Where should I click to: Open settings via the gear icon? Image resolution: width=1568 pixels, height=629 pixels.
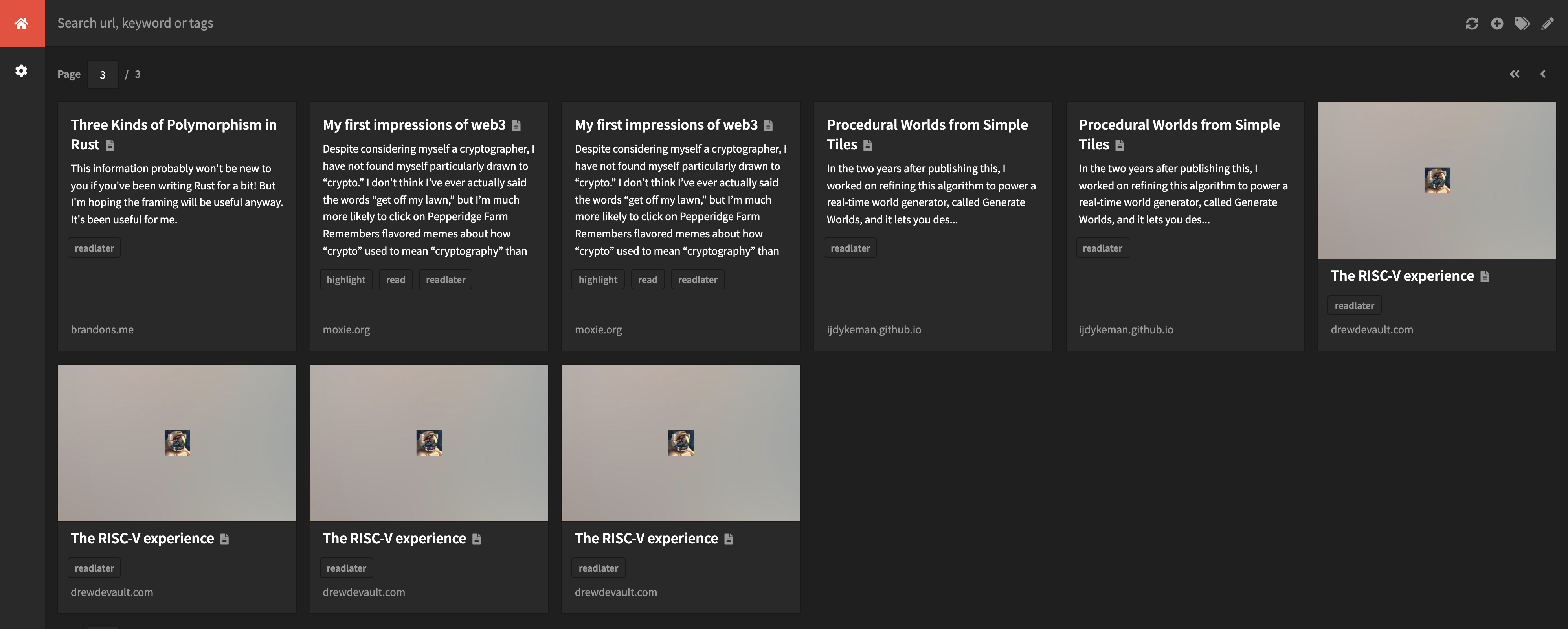point(22,71)
